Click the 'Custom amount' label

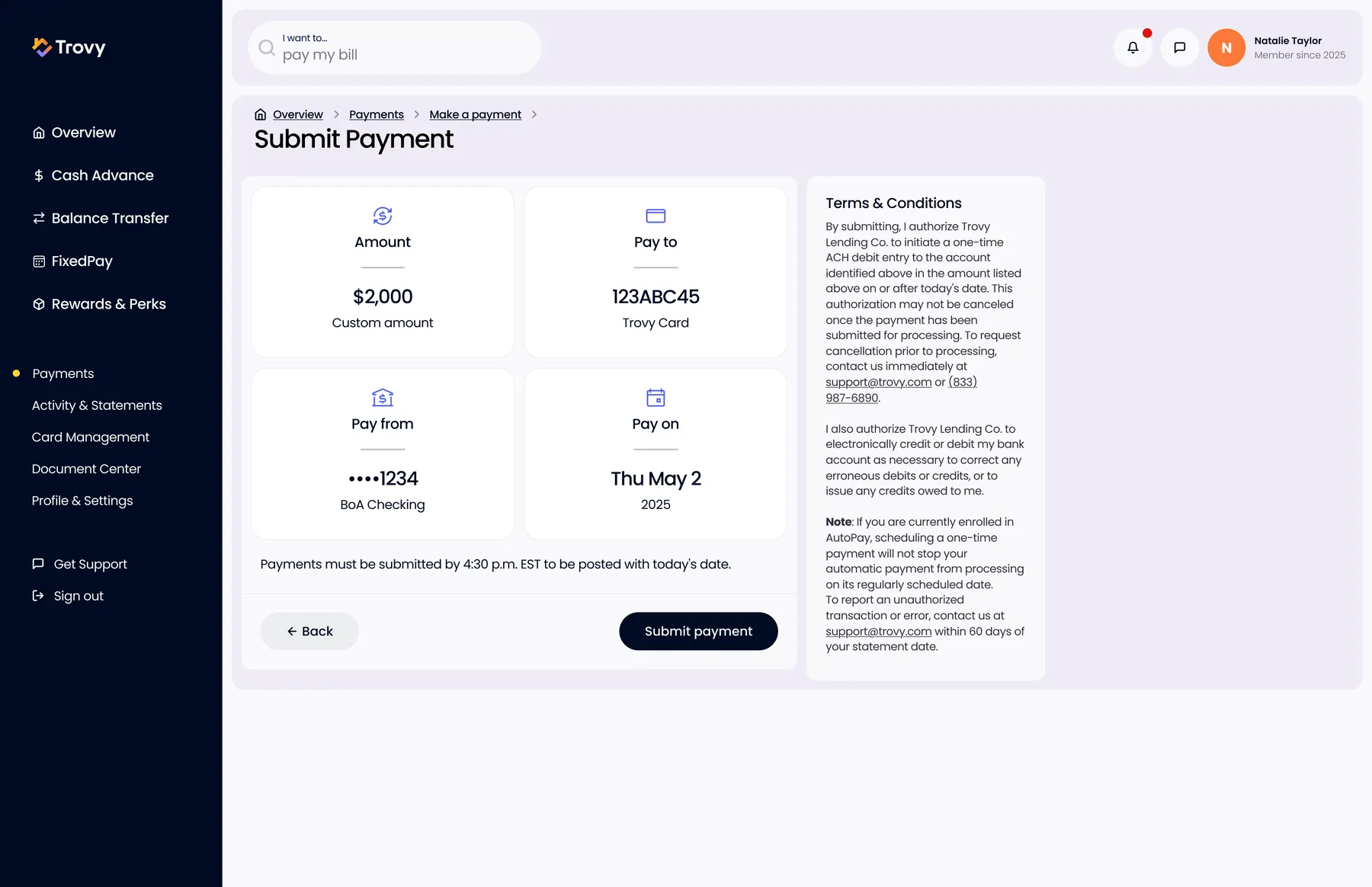click(383, 323)
